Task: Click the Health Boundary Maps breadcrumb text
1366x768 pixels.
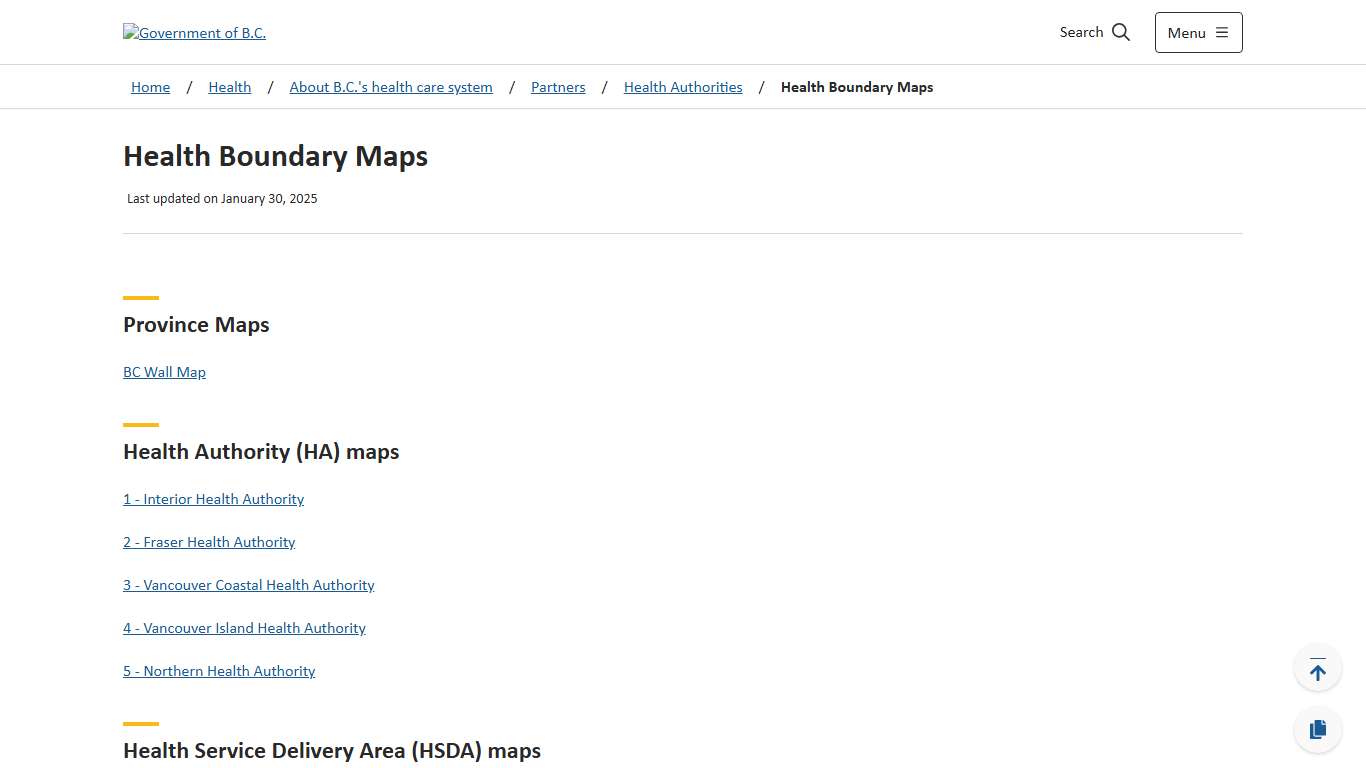Action: click(857, 87)
